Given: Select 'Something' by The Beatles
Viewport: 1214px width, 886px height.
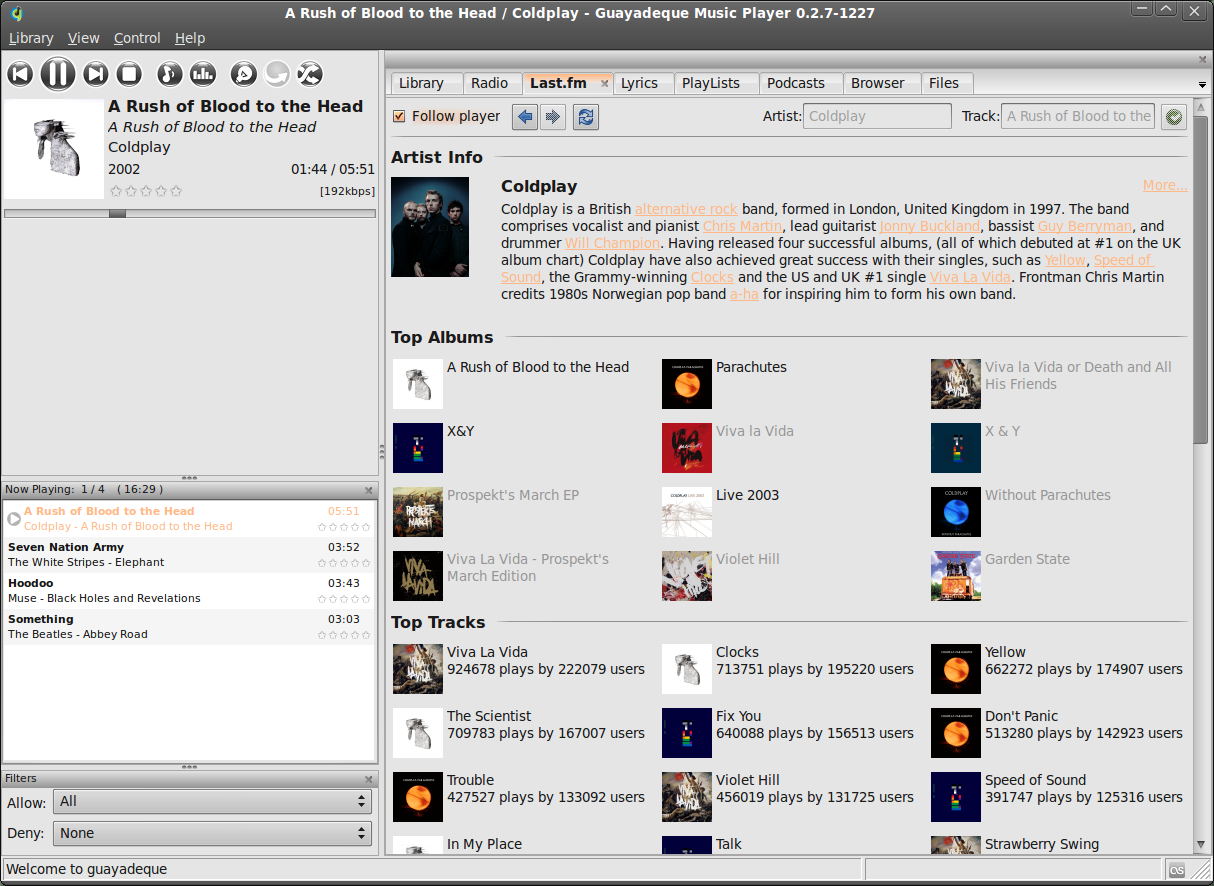Looking at the screenshot, I should click(189, 627).
